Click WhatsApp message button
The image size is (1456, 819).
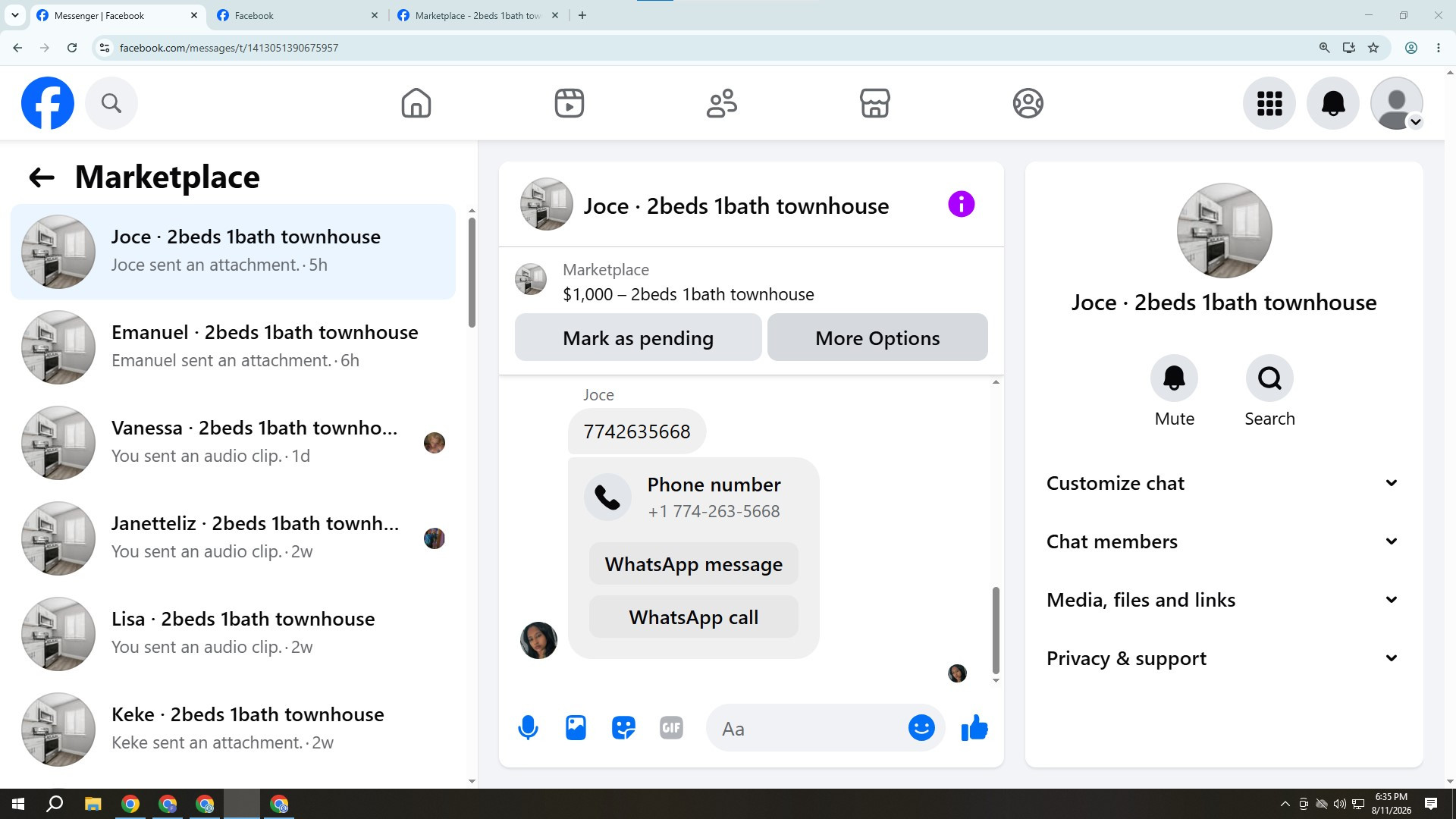click(x=694, y=564)
